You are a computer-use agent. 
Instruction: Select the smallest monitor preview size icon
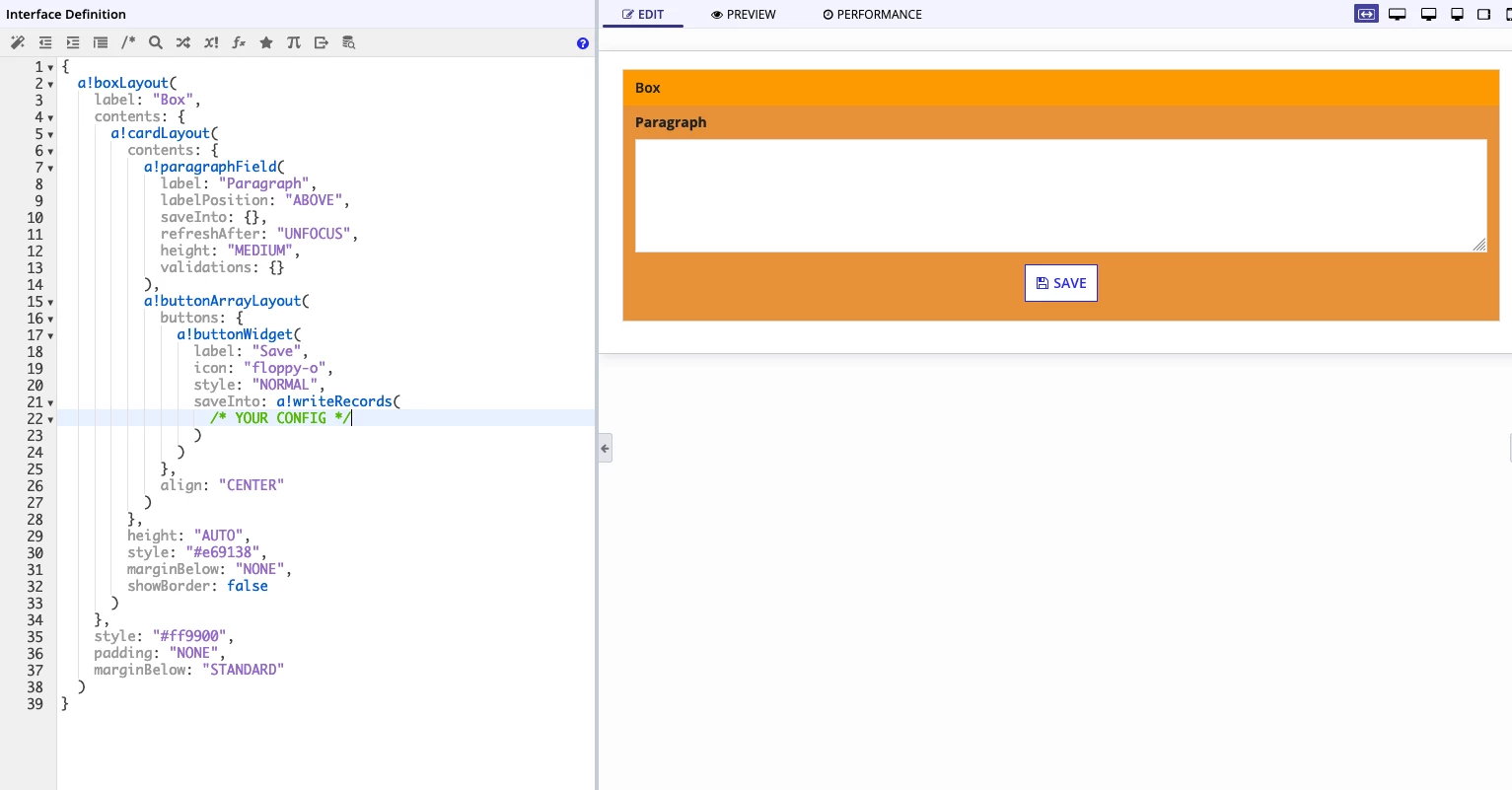point(1457,14)
